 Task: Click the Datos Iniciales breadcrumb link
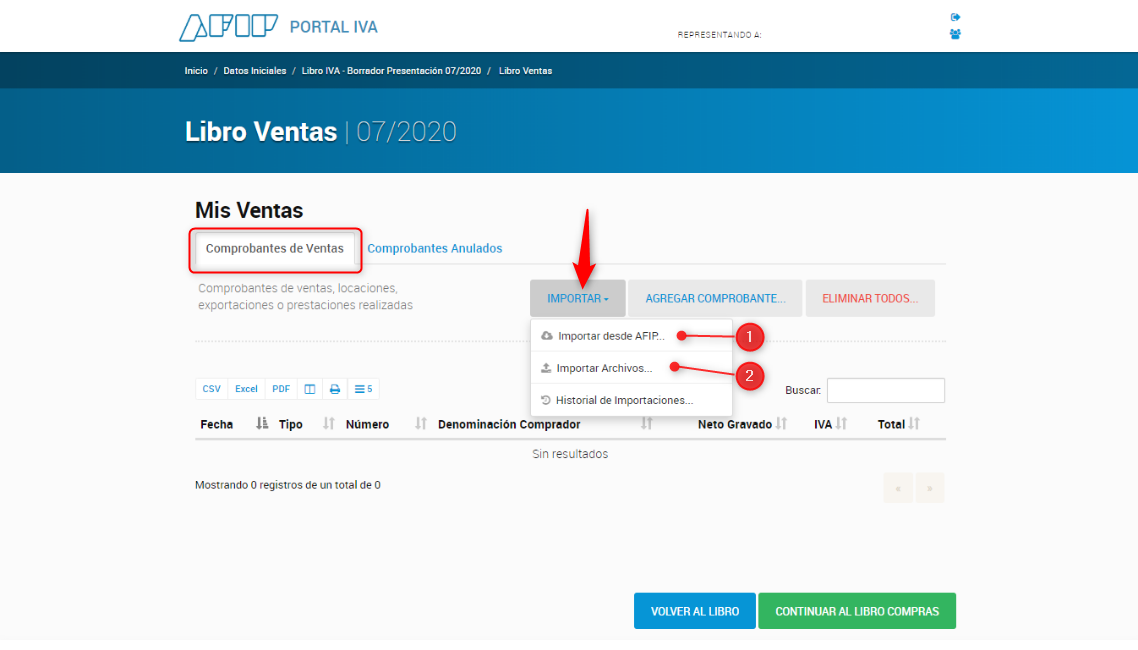tap(254, 71)
